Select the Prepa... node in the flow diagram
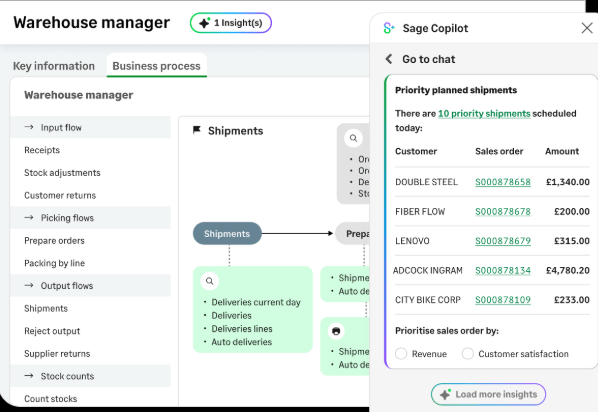This screenshot has width=598, height=412. [x=352, y=233]
